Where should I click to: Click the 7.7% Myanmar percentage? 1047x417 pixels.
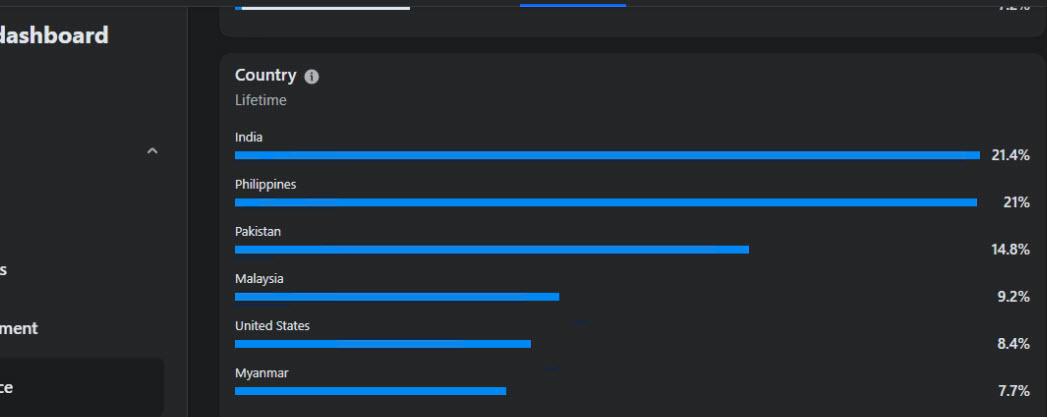(x=1014, y=391)
